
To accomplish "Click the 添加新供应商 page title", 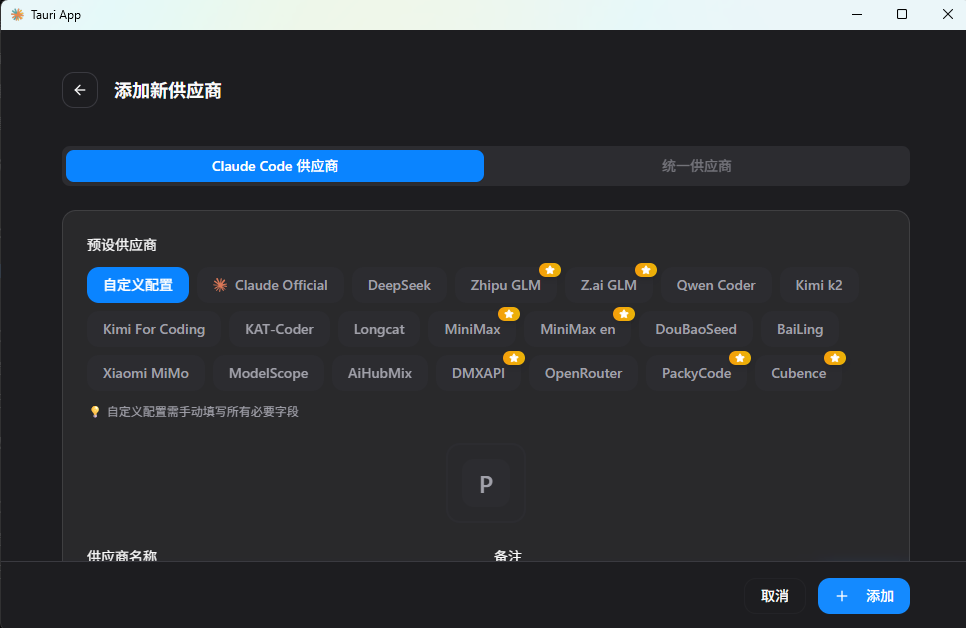I will (x=168, y=91).
